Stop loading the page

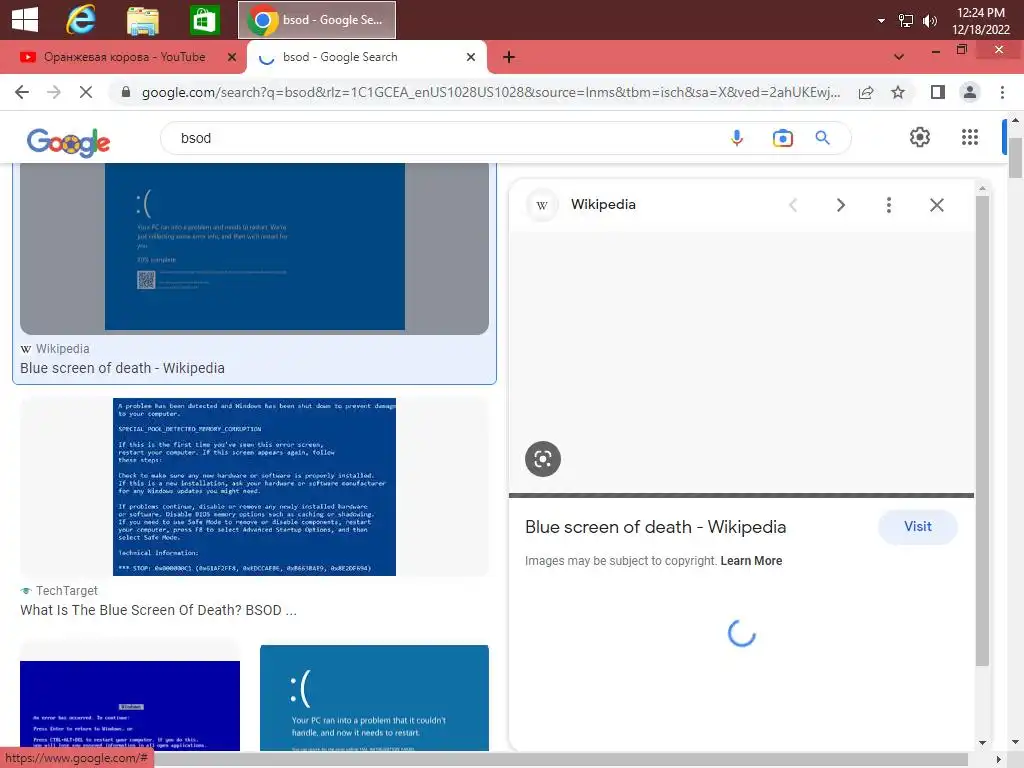[x=86, y=92]
